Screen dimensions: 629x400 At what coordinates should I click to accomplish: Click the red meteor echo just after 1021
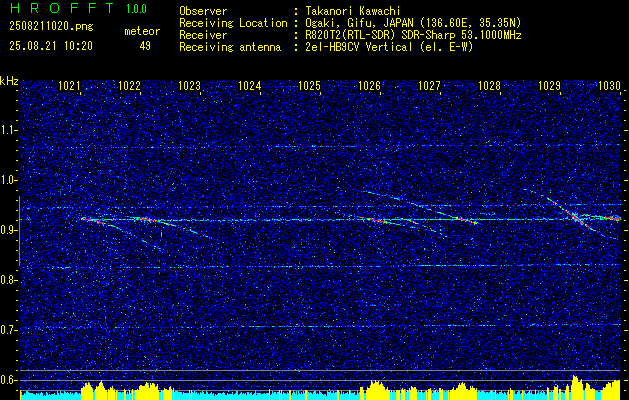pos(94,220)
